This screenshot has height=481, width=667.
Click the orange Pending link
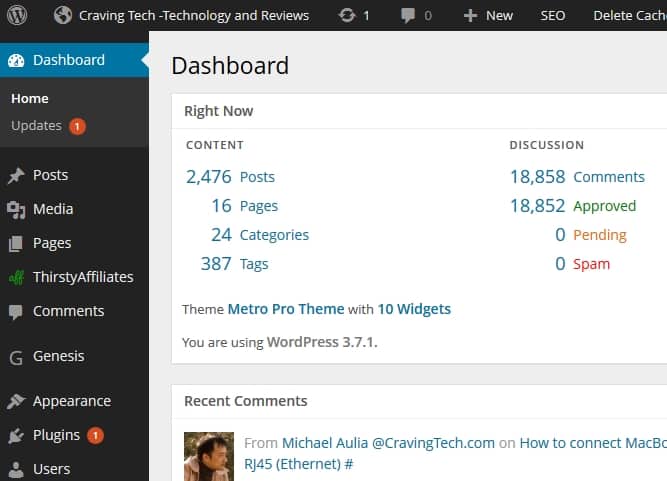coord(600,235)
